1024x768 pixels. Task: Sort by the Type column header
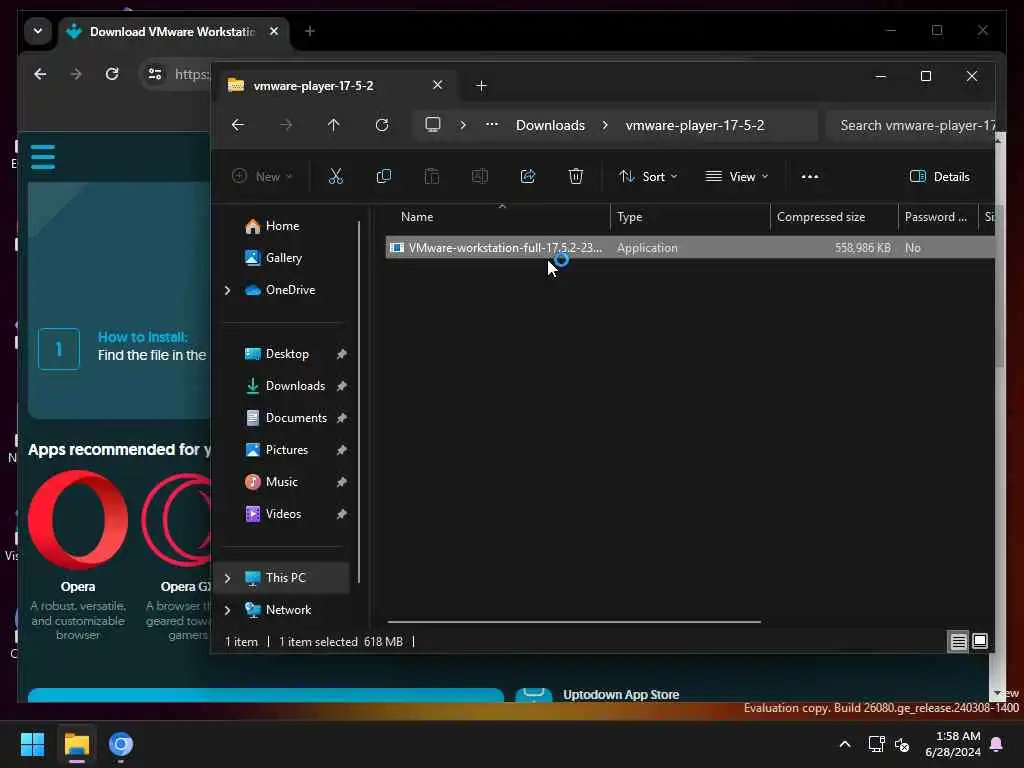click(x=690, y=217)
